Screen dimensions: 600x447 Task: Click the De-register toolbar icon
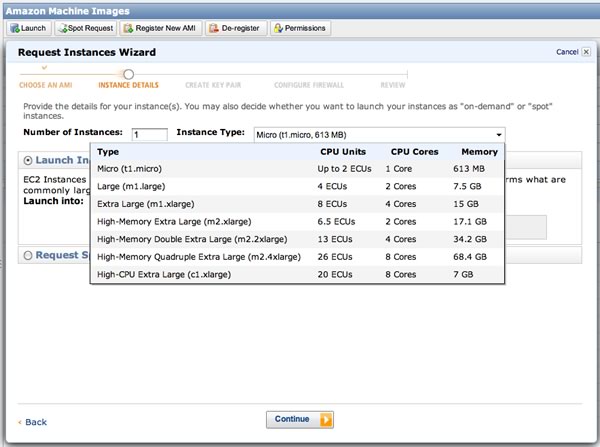tap(215, 28)
